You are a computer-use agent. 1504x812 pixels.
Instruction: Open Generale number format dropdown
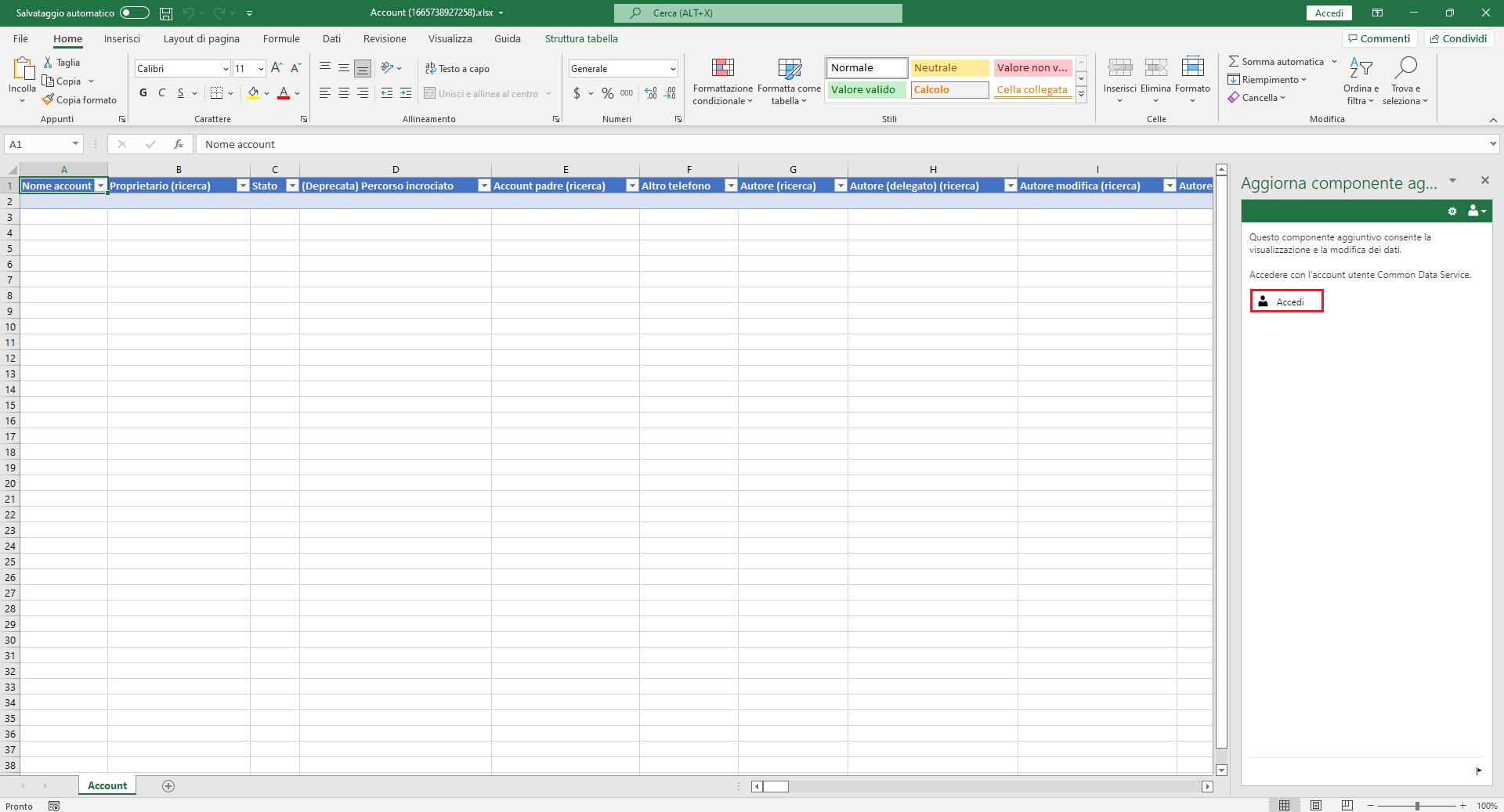[672, 69]
